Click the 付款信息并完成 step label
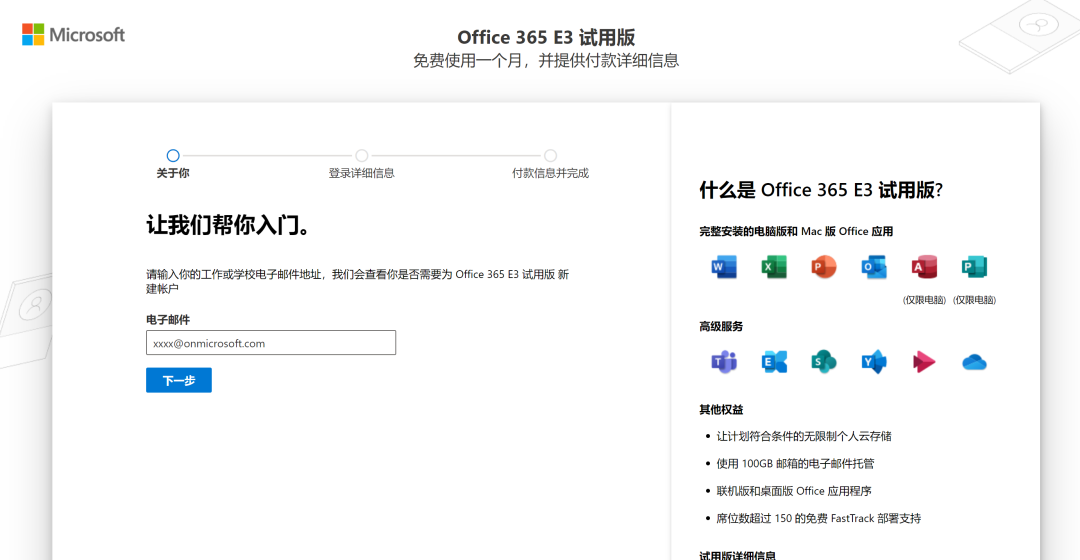1080x560 pixels. coord(550,173)
